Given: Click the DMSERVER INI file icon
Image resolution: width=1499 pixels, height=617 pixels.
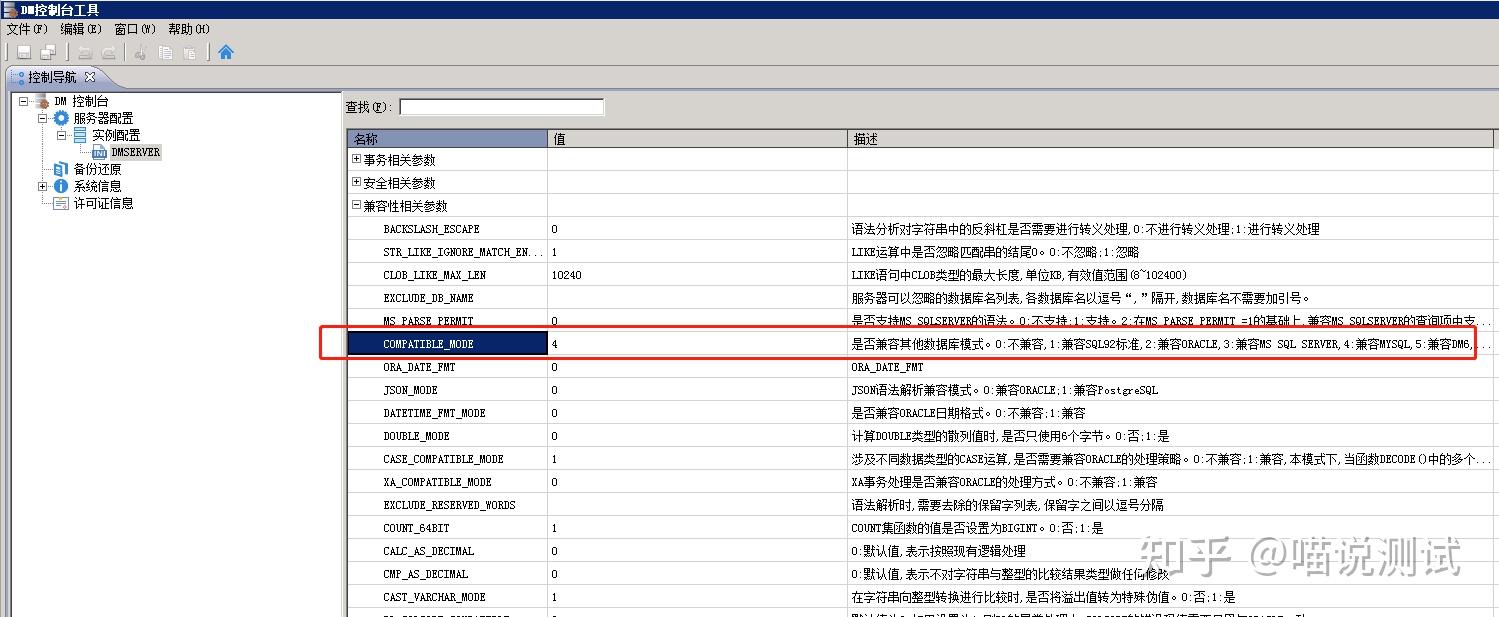Looking at the screenshot, I should 100,152.
